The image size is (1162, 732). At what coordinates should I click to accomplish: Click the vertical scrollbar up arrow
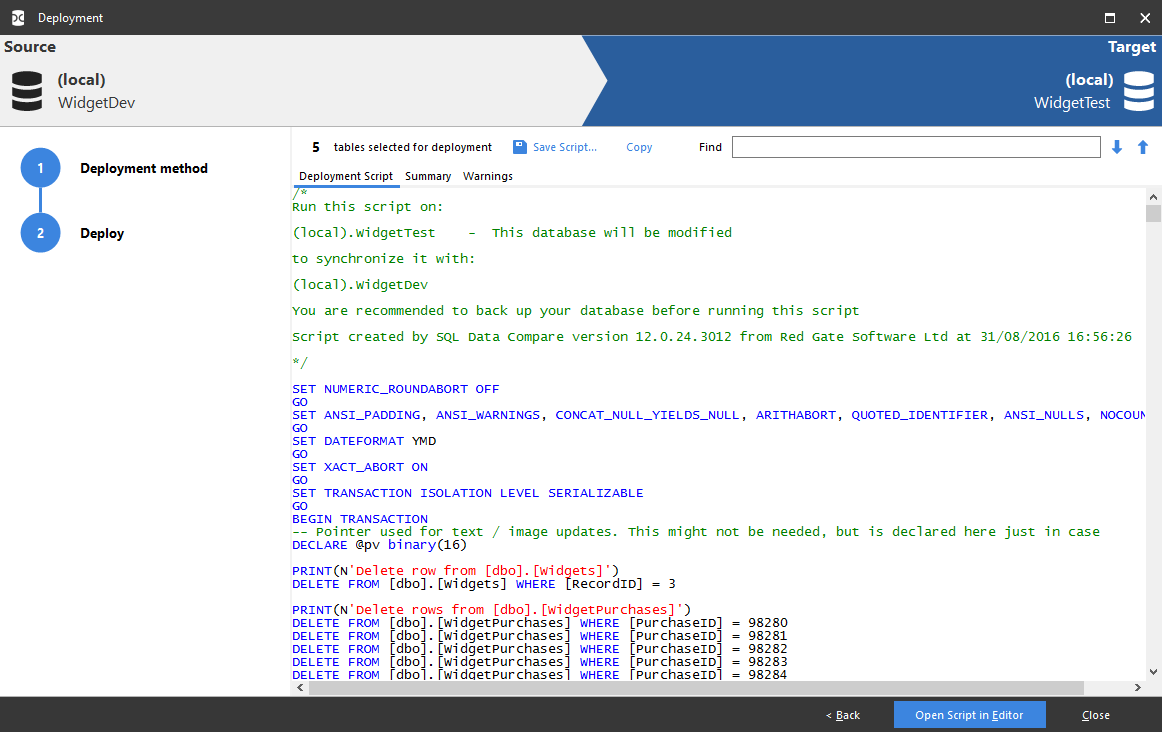coord(1153,196)
